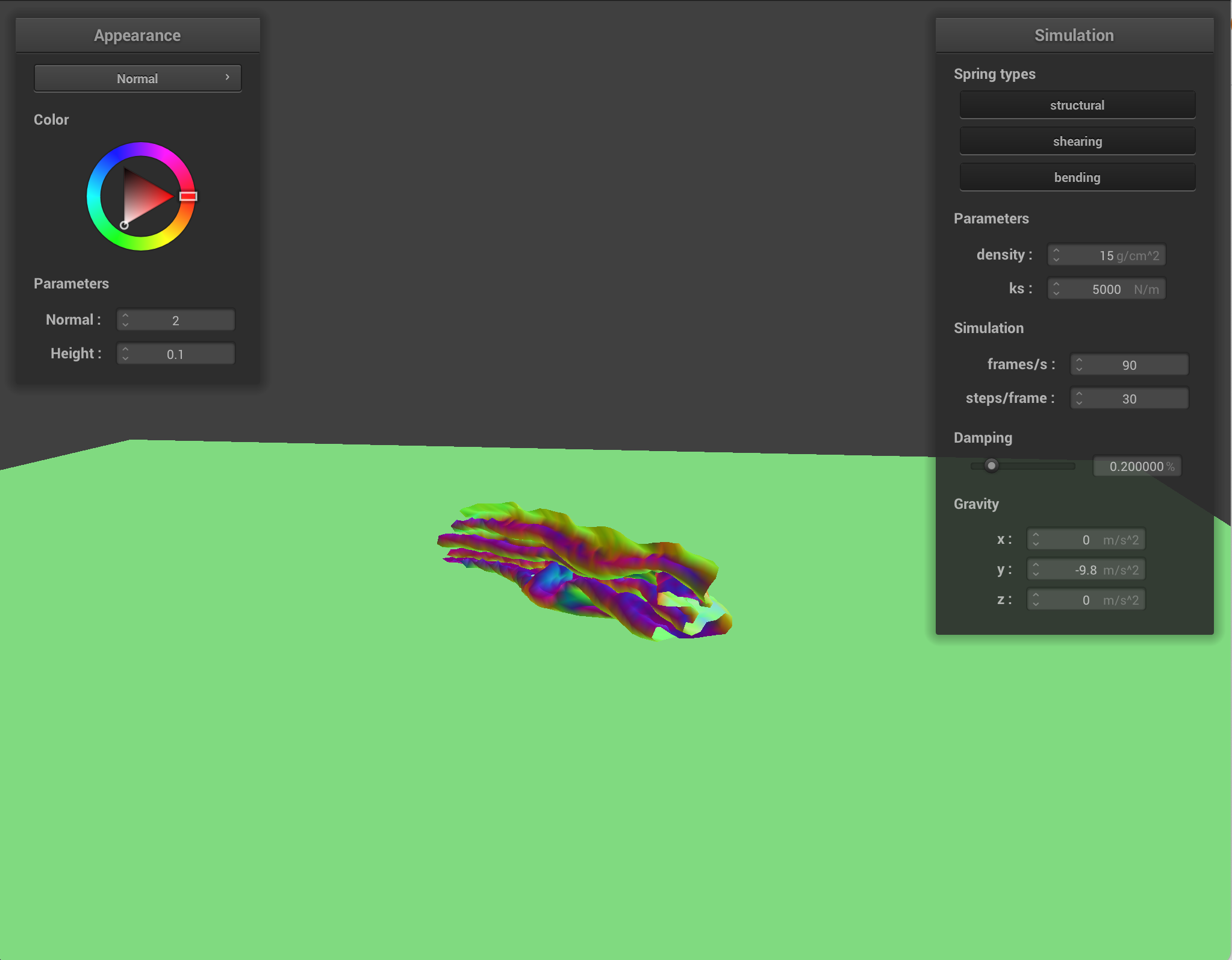Click the red saturation triangle in color wheel
The width and height of the screenshot is (1232, 960).
pos(142,196)
